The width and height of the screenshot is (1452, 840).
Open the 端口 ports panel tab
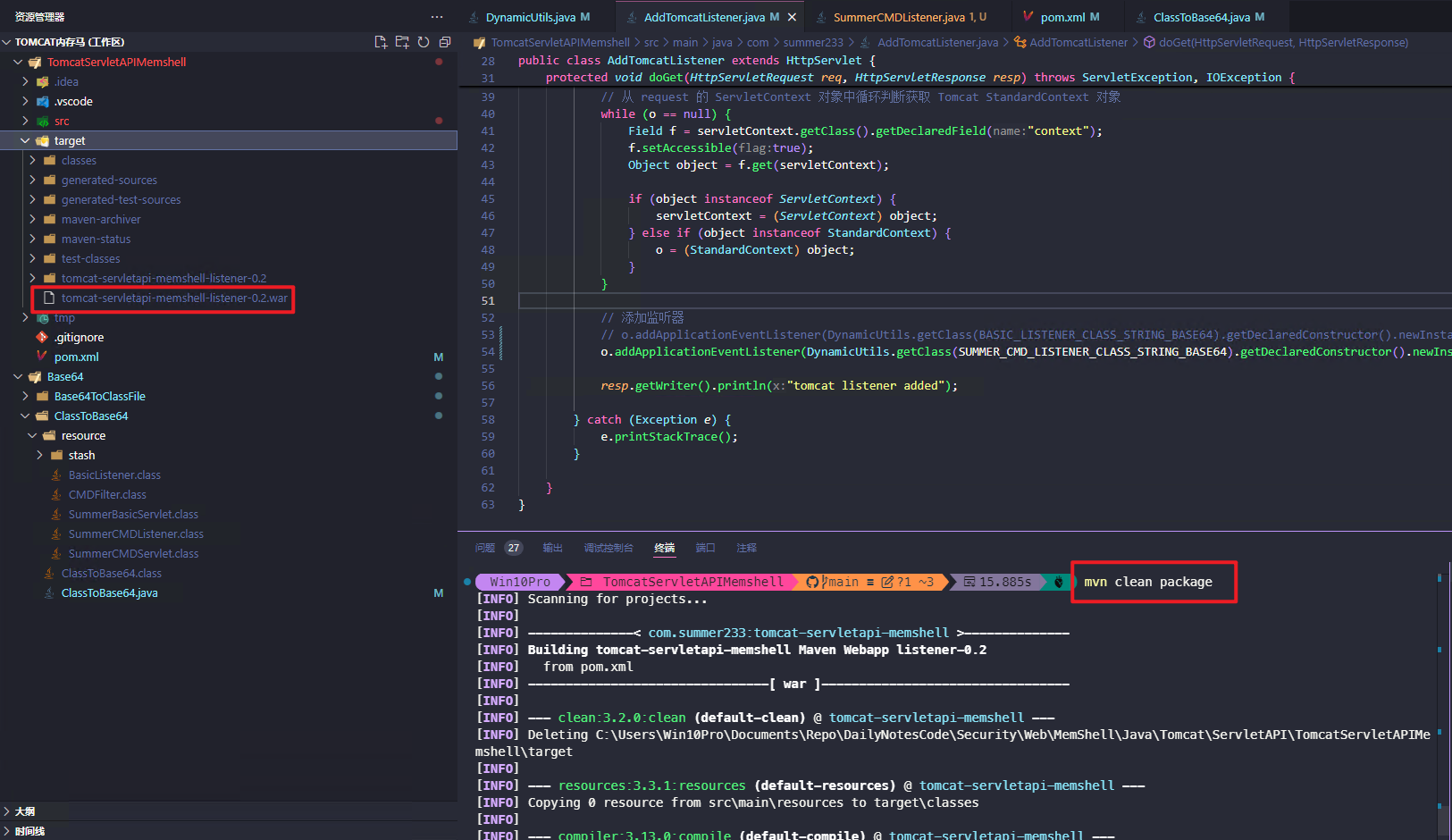point(706,548)
